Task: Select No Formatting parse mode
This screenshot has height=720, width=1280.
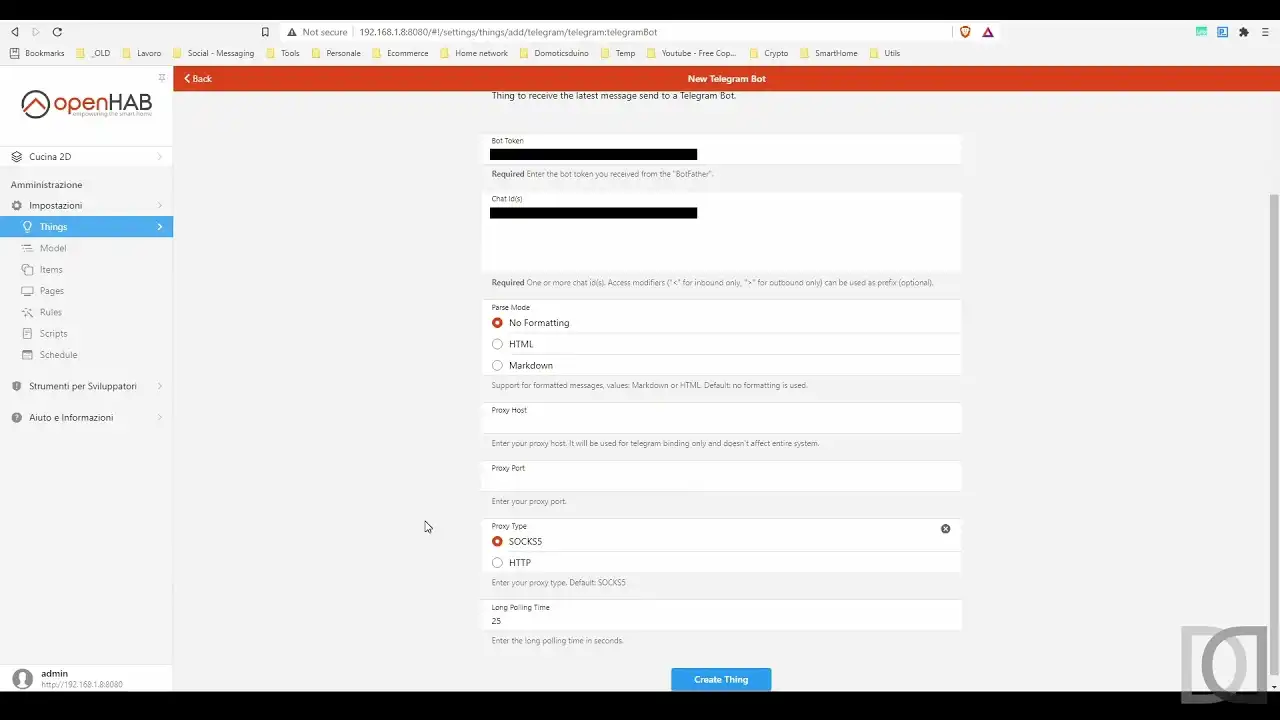Action: click(x=721, y=323)
